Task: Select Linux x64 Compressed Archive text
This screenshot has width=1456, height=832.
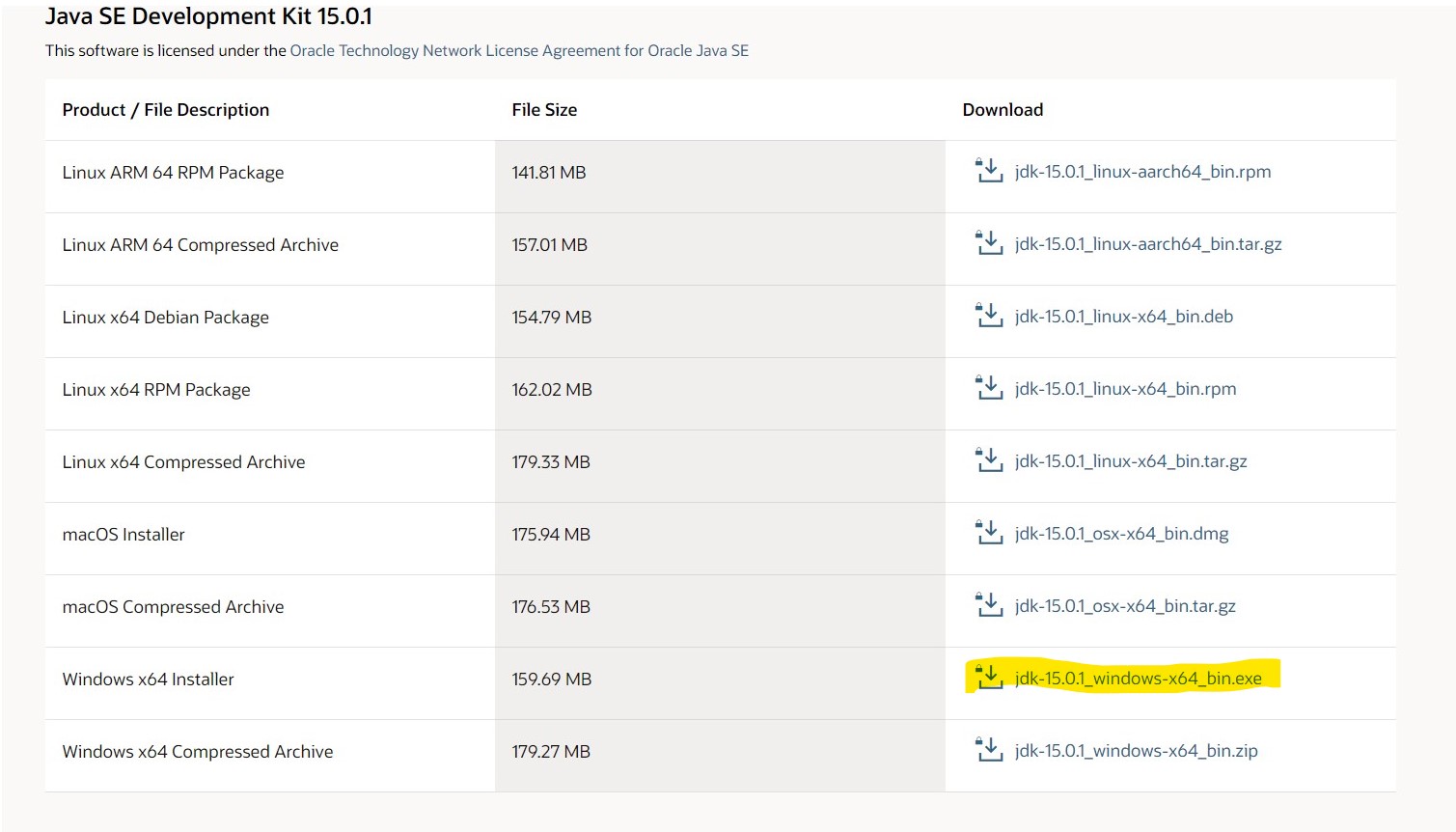Action: 184,462
